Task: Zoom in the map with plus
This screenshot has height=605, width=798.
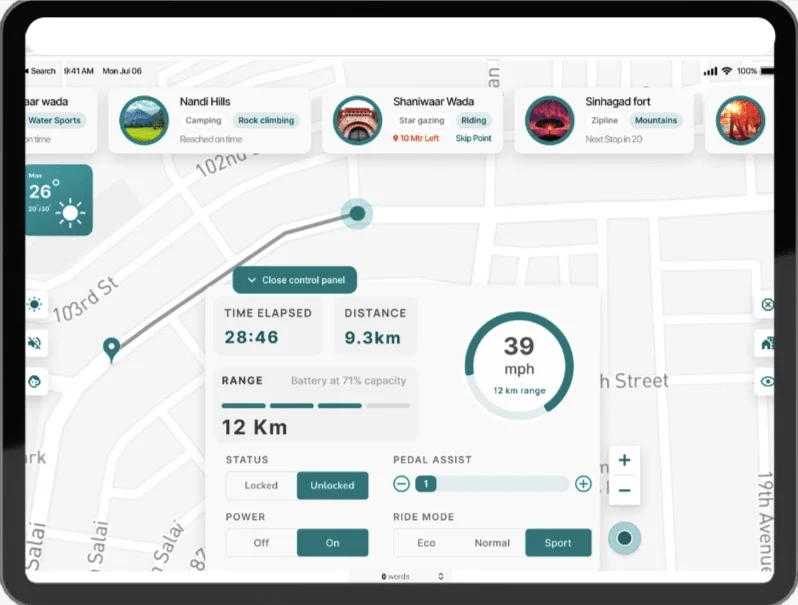Action: tap(624, 460)
